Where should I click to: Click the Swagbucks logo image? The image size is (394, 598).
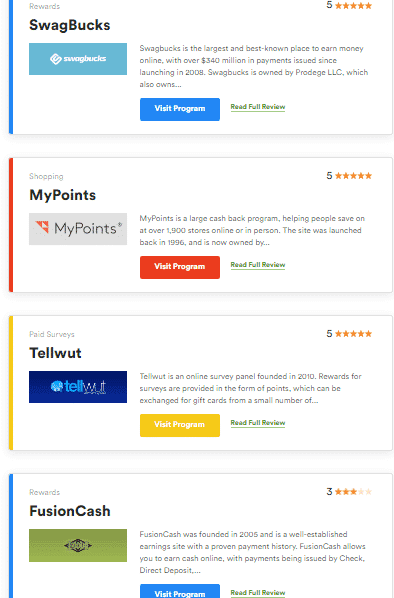tap(78, 59)
